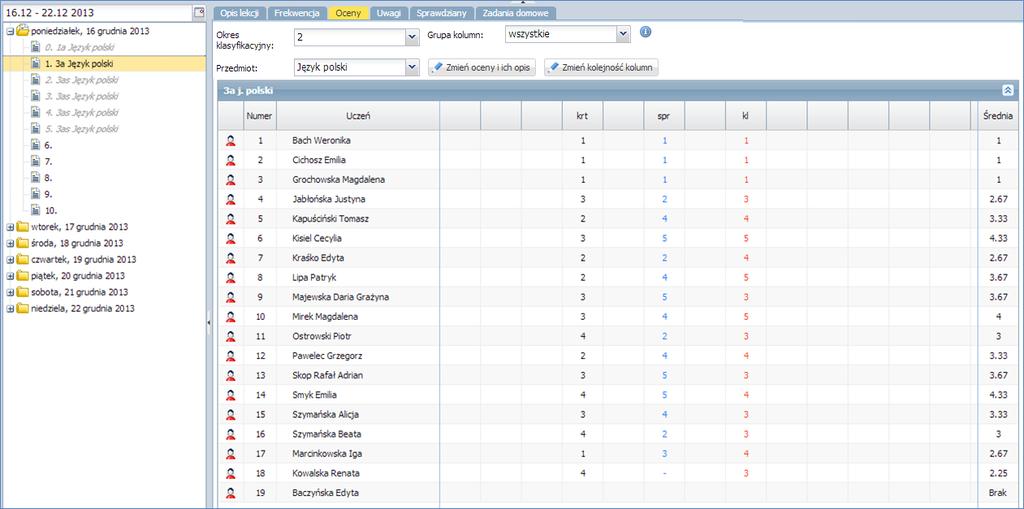The width and height of the screenshot is (1024, 509).
Task: Click student icon for Jabłońska Justyna
Action: click(x=231, y=199)
